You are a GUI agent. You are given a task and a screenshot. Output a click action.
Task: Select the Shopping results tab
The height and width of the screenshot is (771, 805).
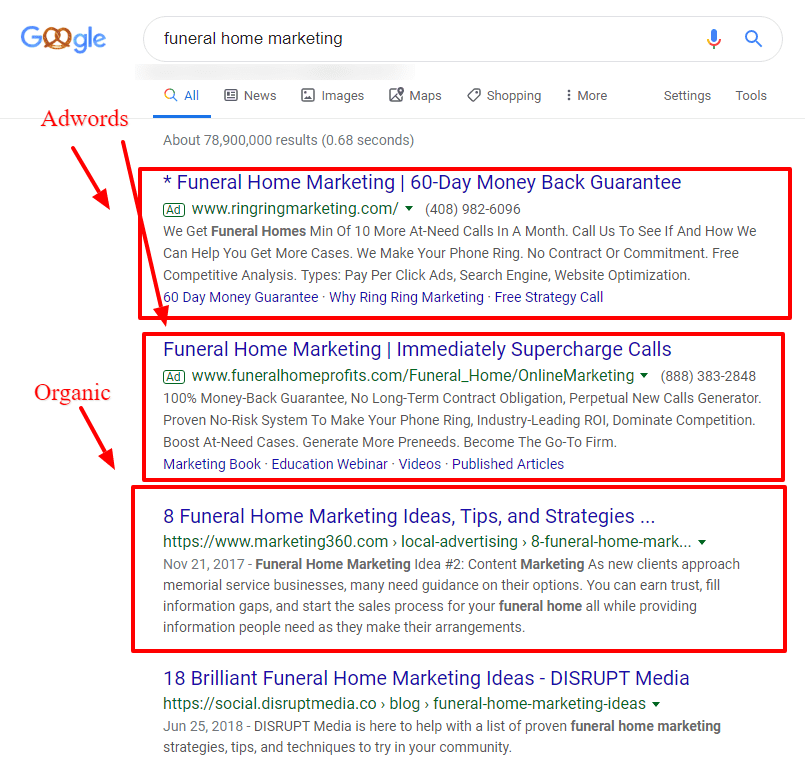tap(504, 96)
